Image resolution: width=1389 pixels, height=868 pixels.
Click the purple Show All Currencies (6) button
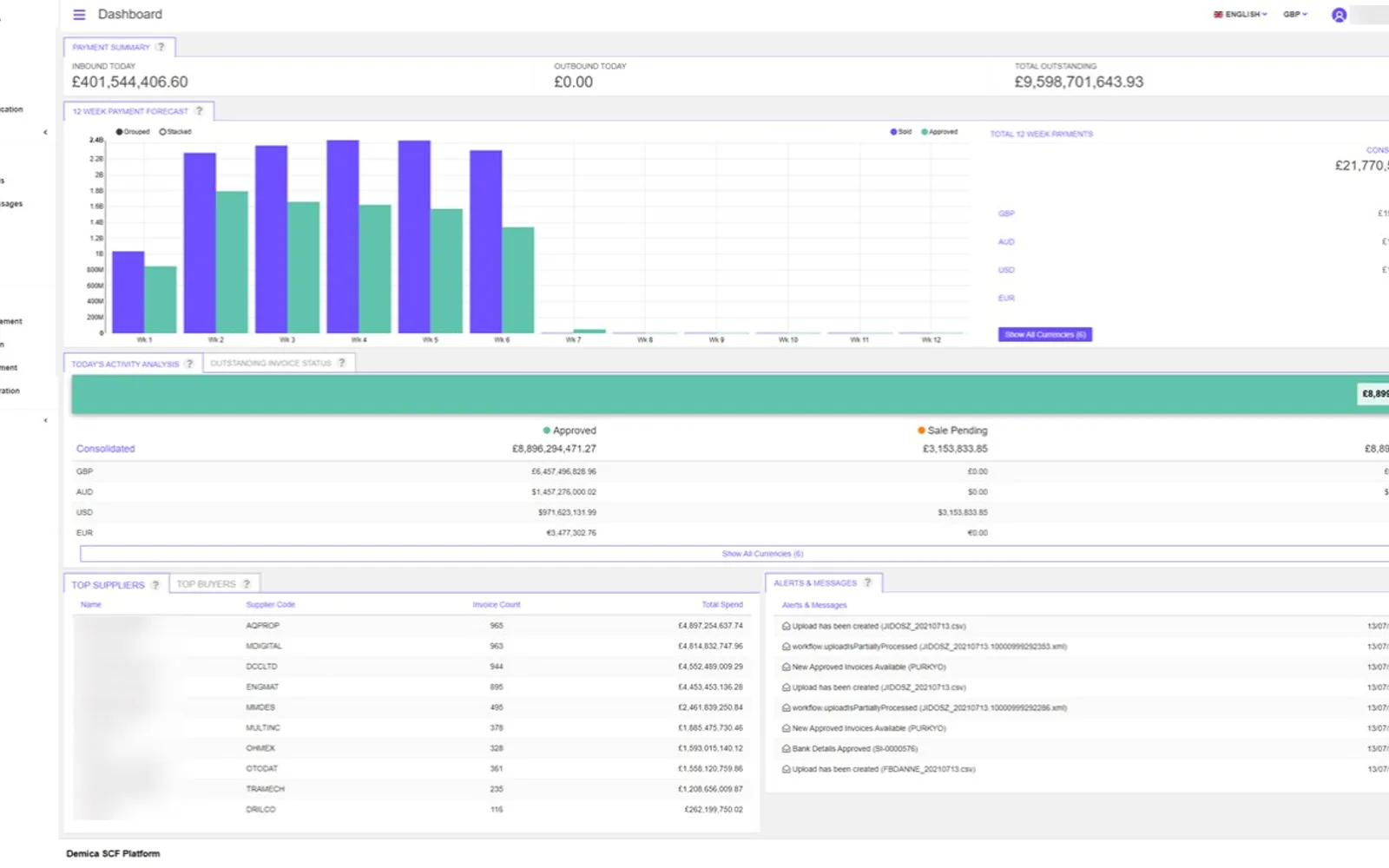(1045, 334)
